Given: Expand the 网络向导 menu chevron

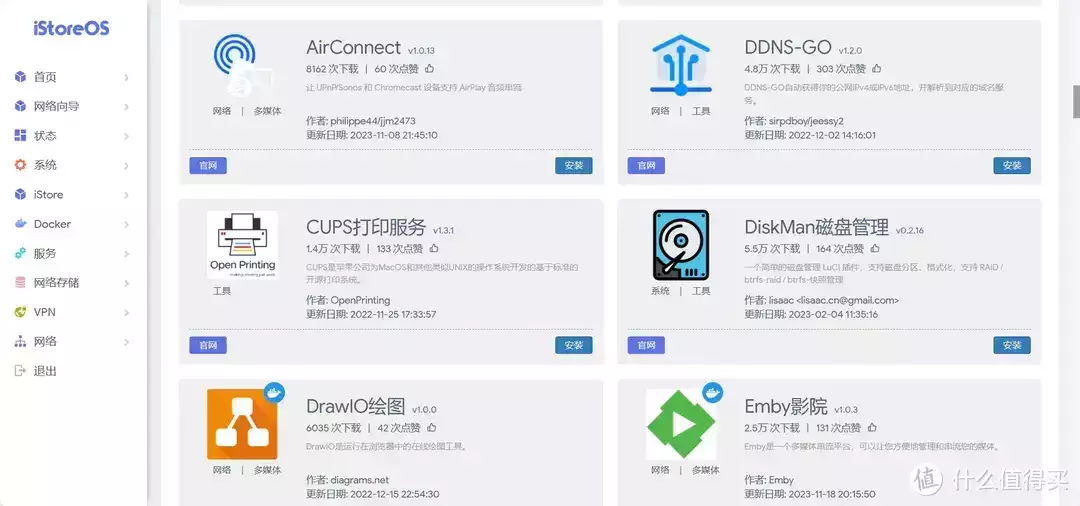Looking at the screenshot, I should (127, 107).
